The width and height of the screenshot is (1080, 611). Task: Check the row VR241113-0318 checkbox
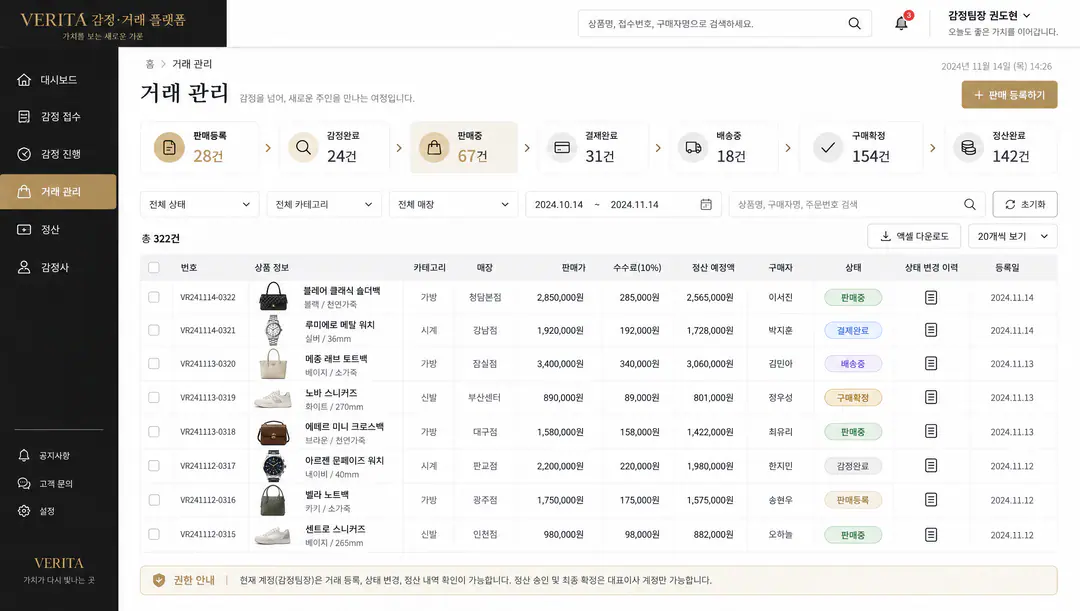click(154, 432)
